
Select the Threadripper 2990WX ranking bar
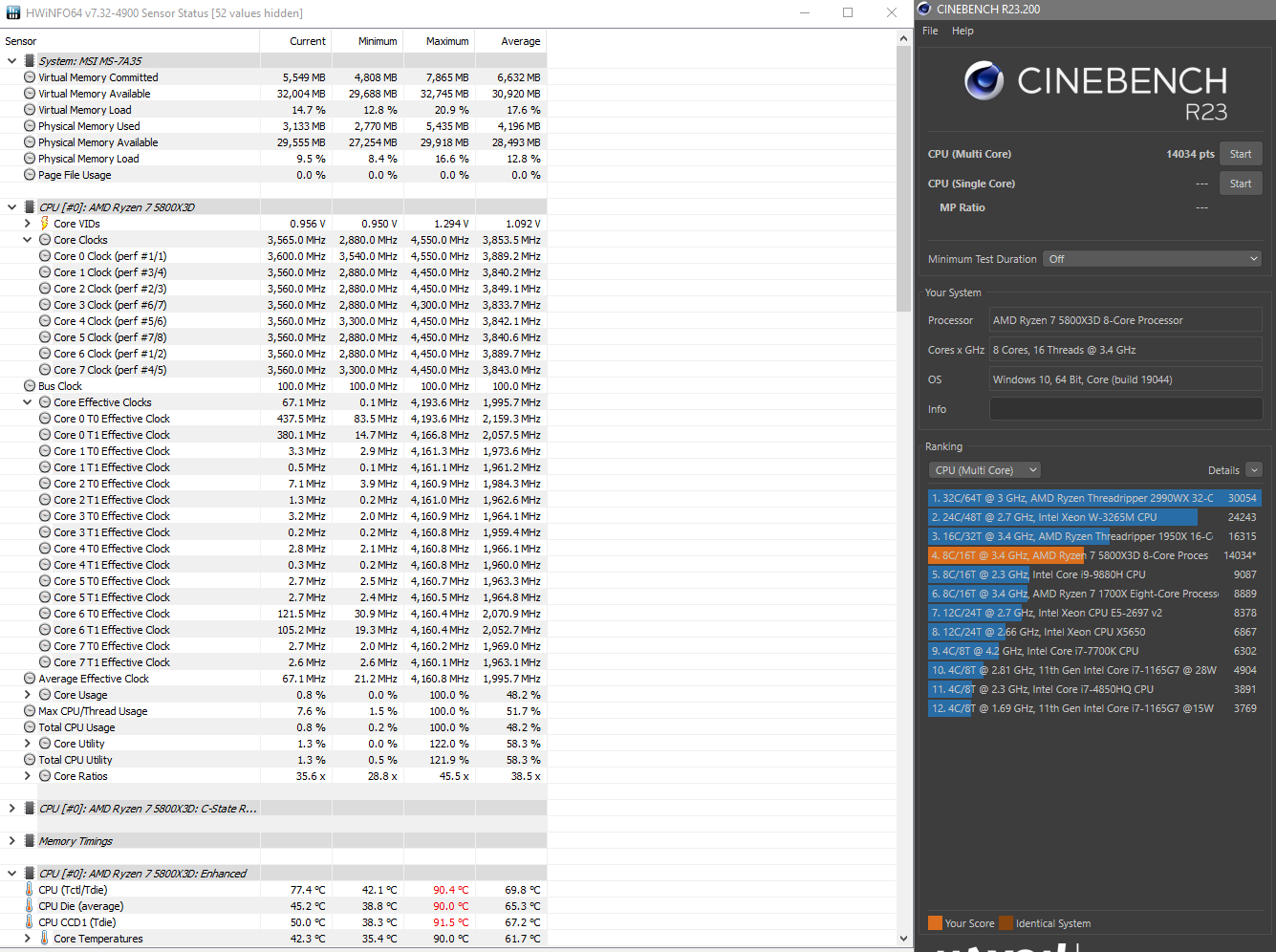(x=1094, y=498)
